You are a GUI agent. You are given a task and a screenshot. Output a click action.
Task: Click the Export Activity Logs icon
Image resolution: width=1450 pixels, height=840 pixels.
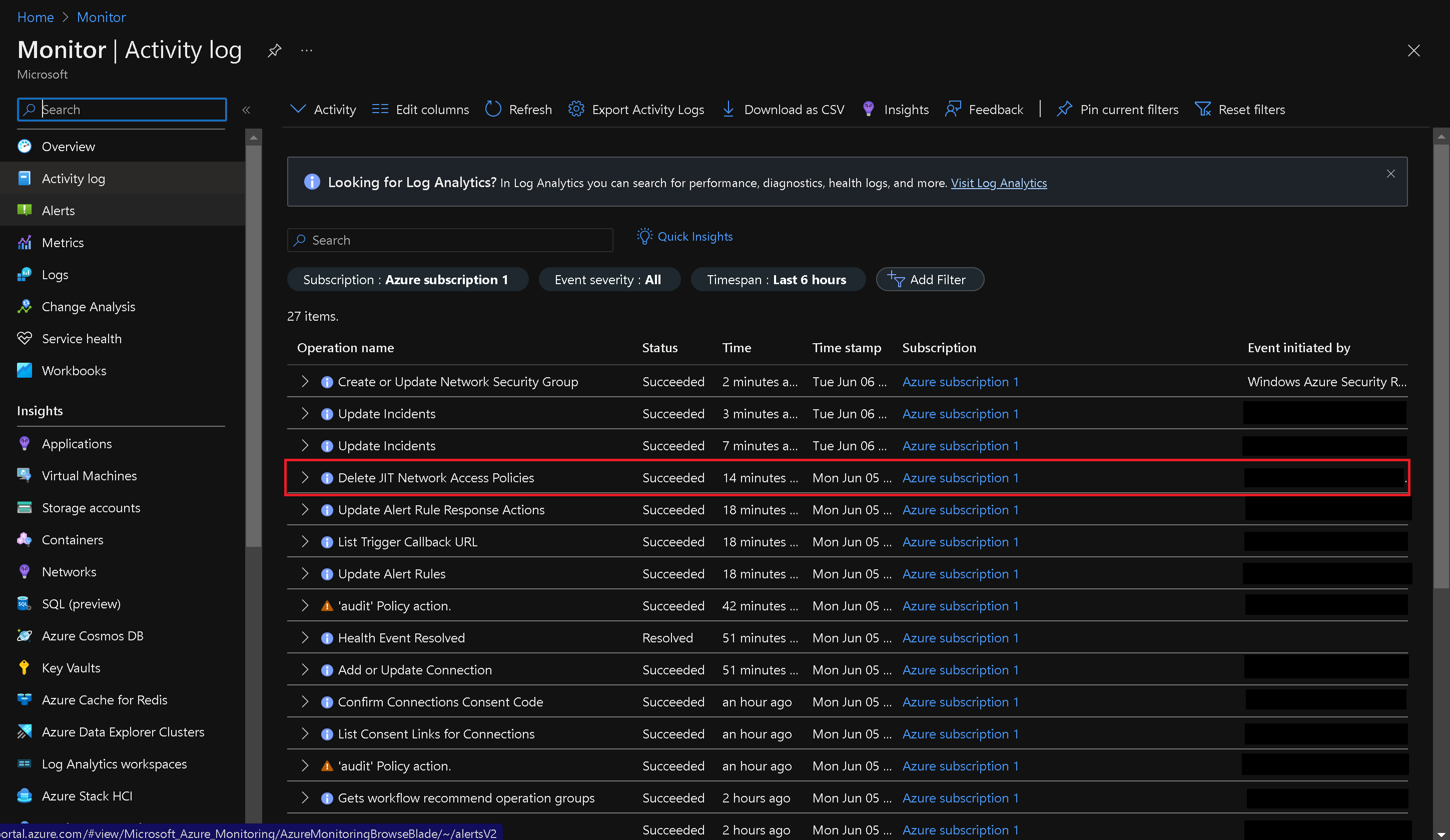click(x=575, y=109)
